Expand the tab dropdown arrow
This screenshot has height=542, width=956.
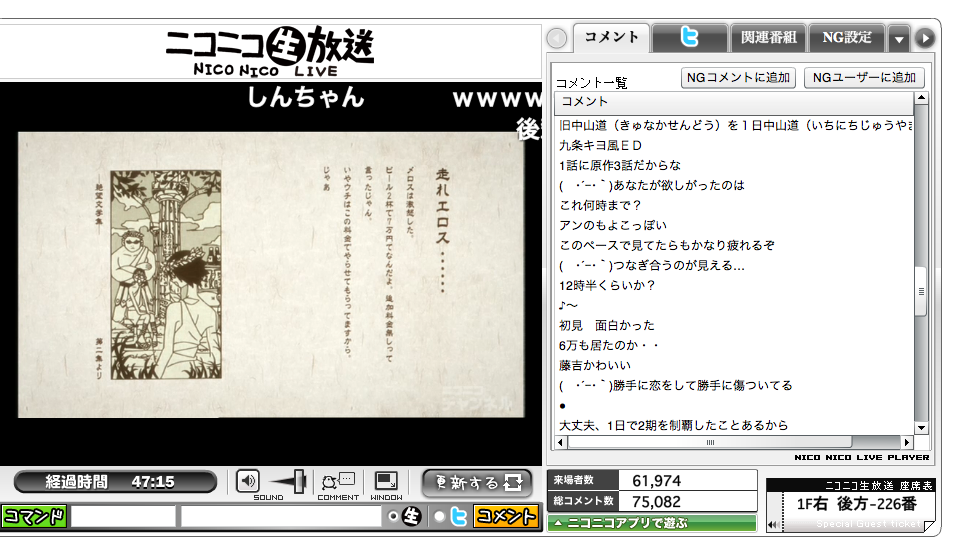coord(899,39)
